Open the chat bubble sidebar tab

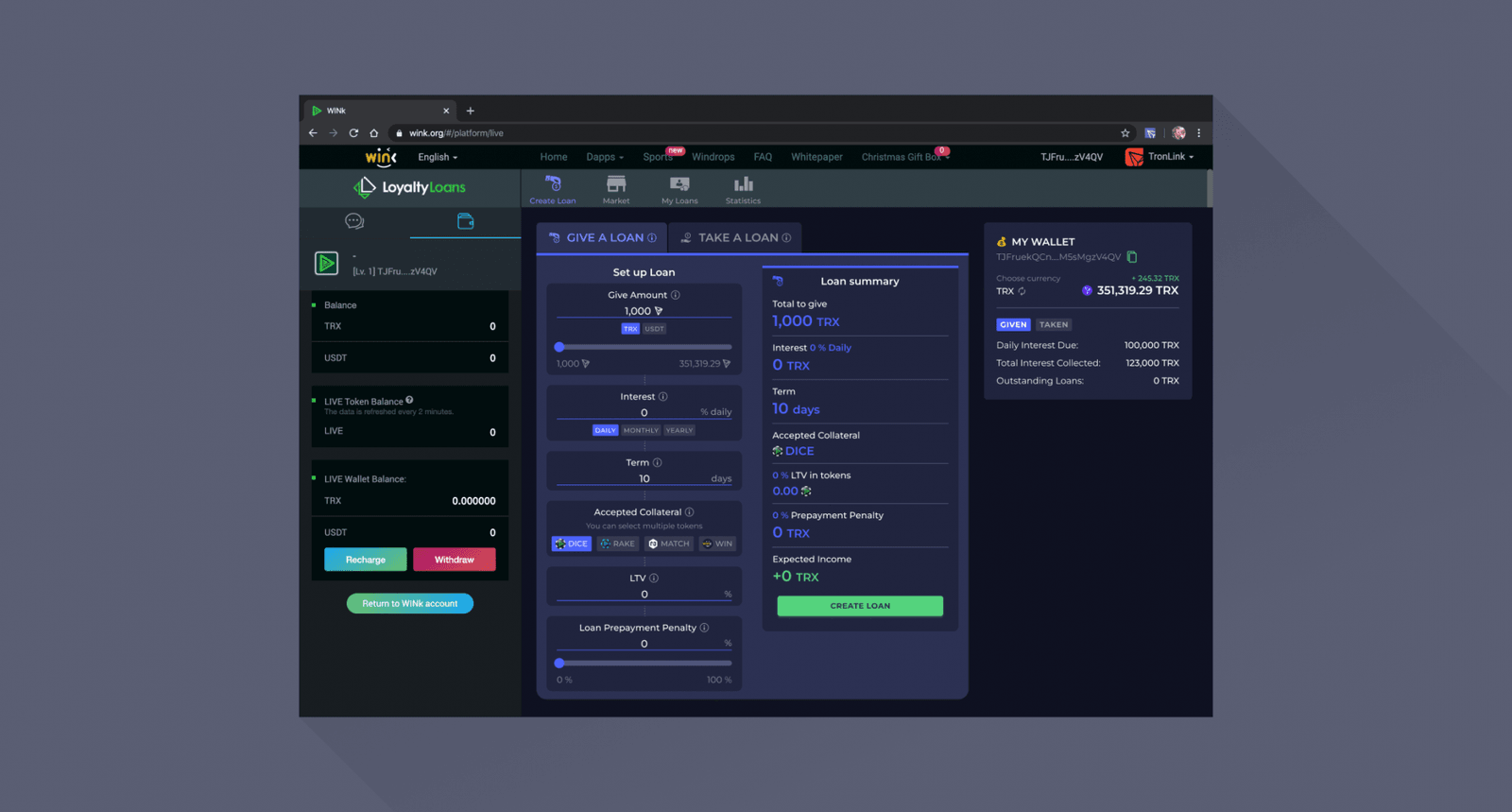coord(354,221)
